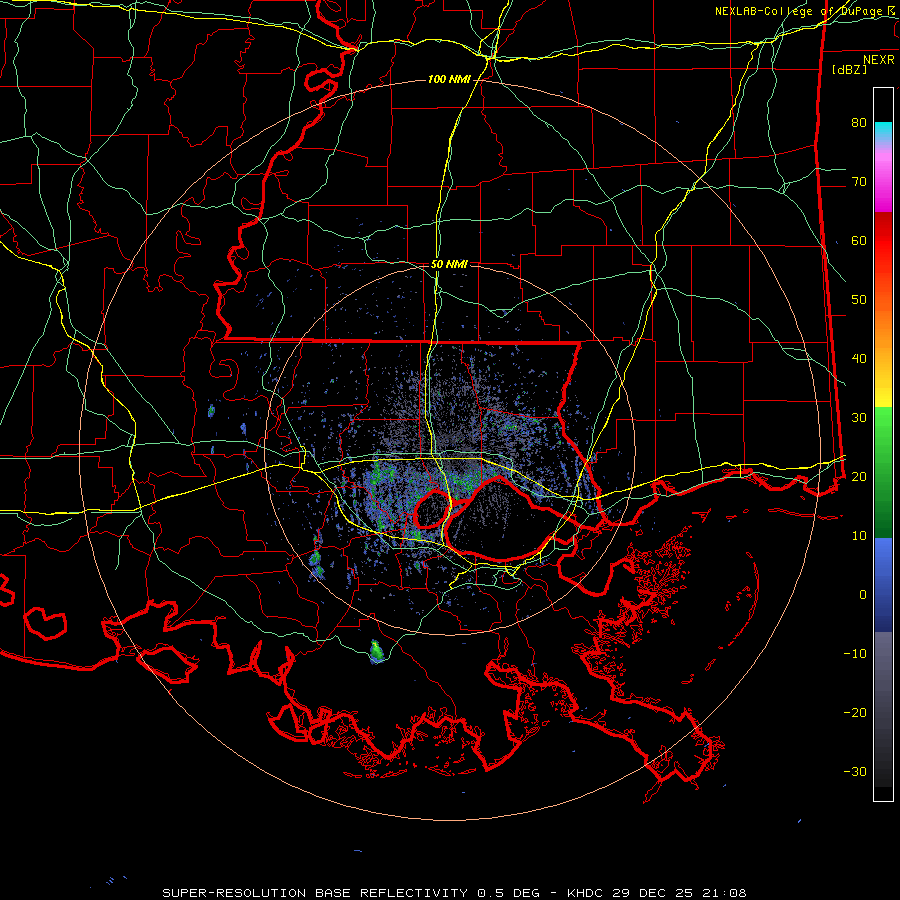Click the 50 NMI range ring label

449,264
